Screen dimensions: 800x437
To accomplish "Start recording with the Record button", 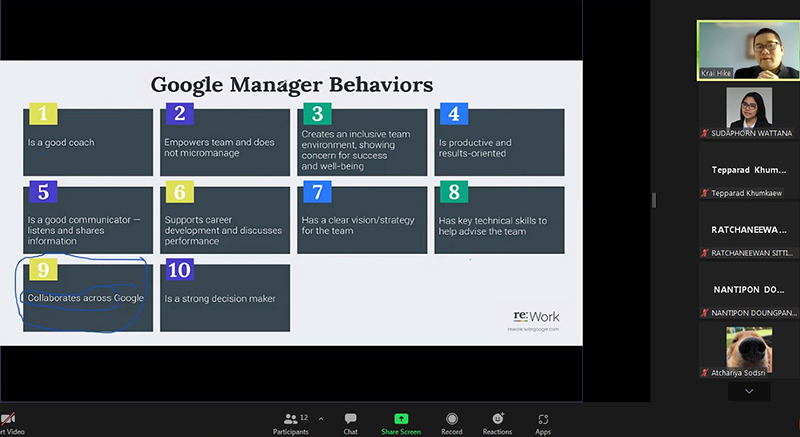I will point(452,424).
